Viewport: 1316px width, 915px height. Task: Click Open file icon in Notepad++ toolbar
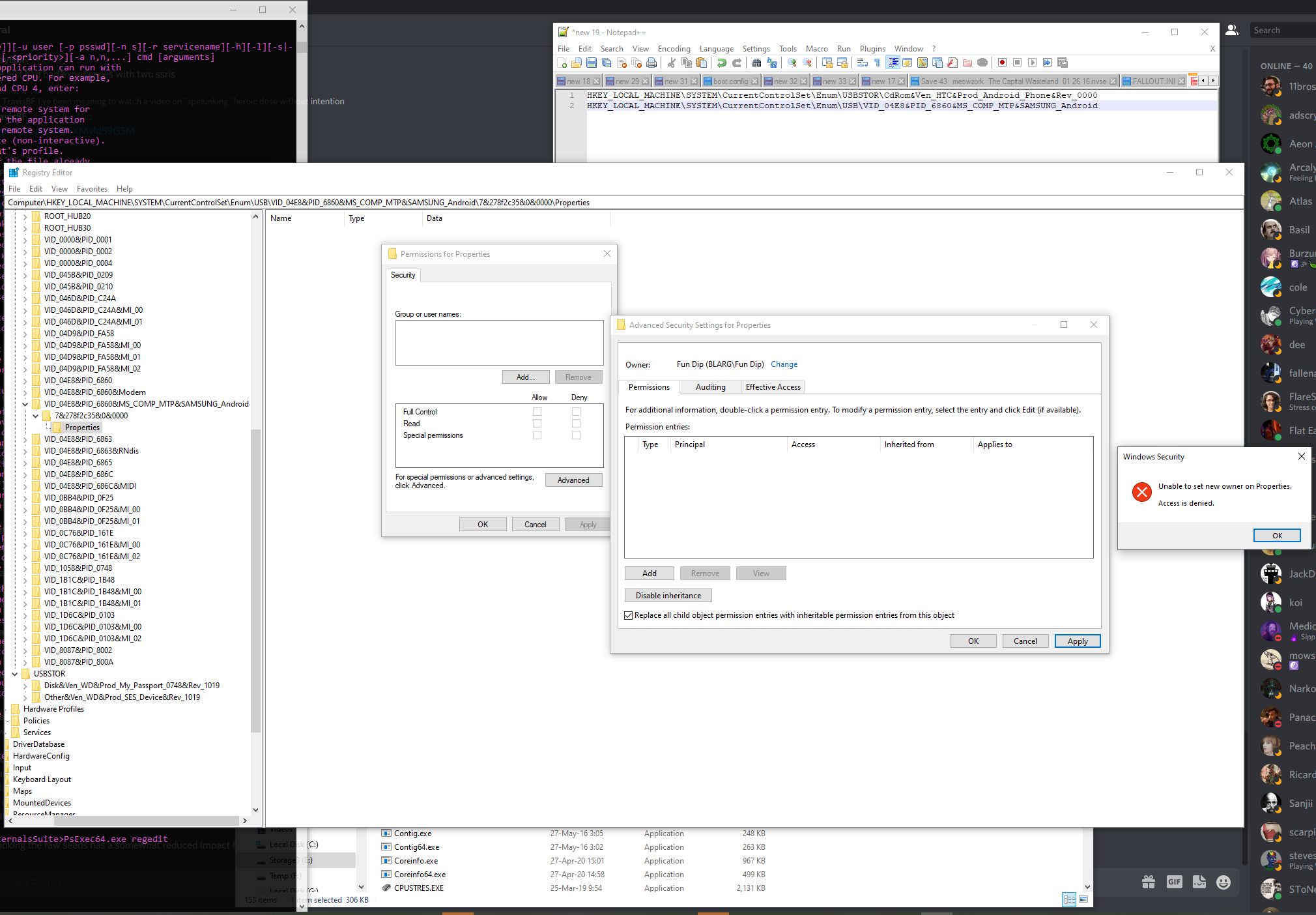[x=577, y=63]
